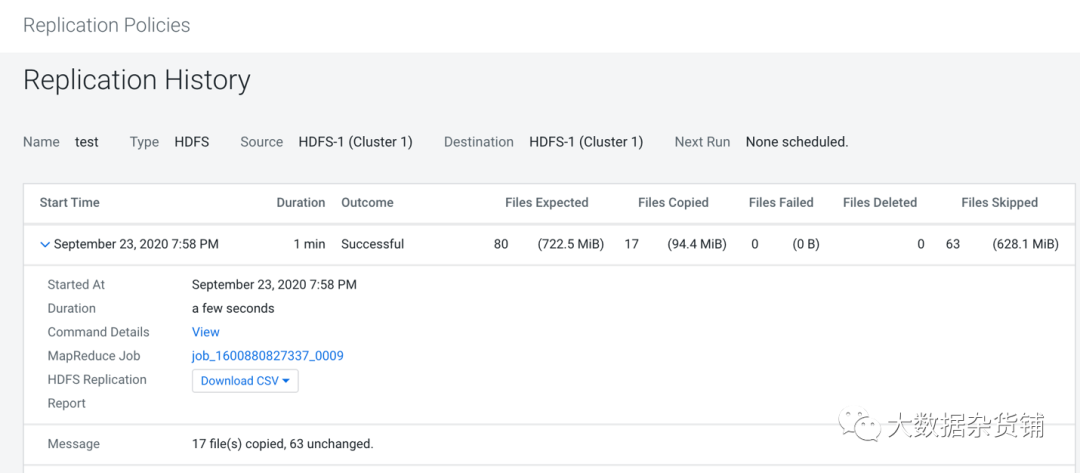The image size is (1080, 473).
Task: Click the Source value HDFS-1 (Cluster 1)
Action: [355, 142]
